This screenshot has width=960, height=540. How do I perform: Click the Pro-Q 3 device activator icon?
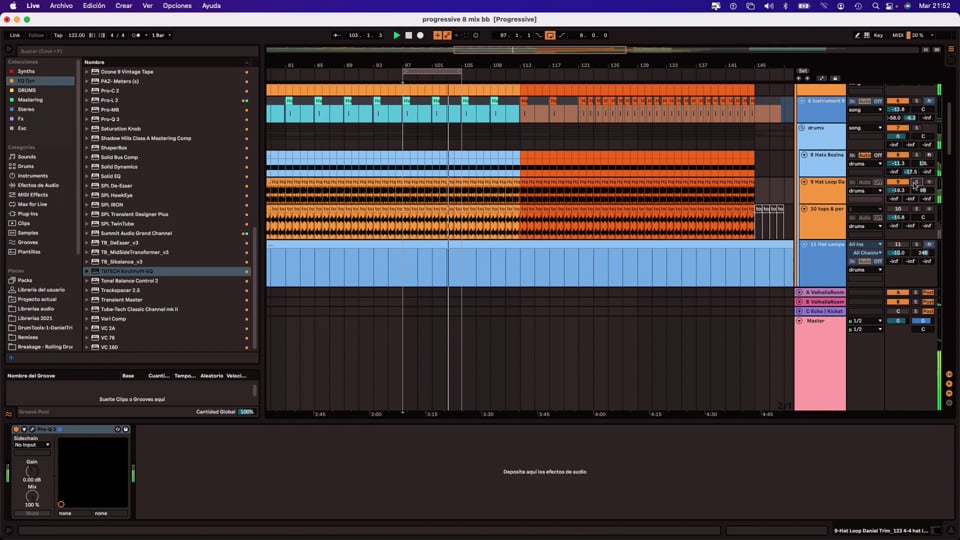click(16, 429)
